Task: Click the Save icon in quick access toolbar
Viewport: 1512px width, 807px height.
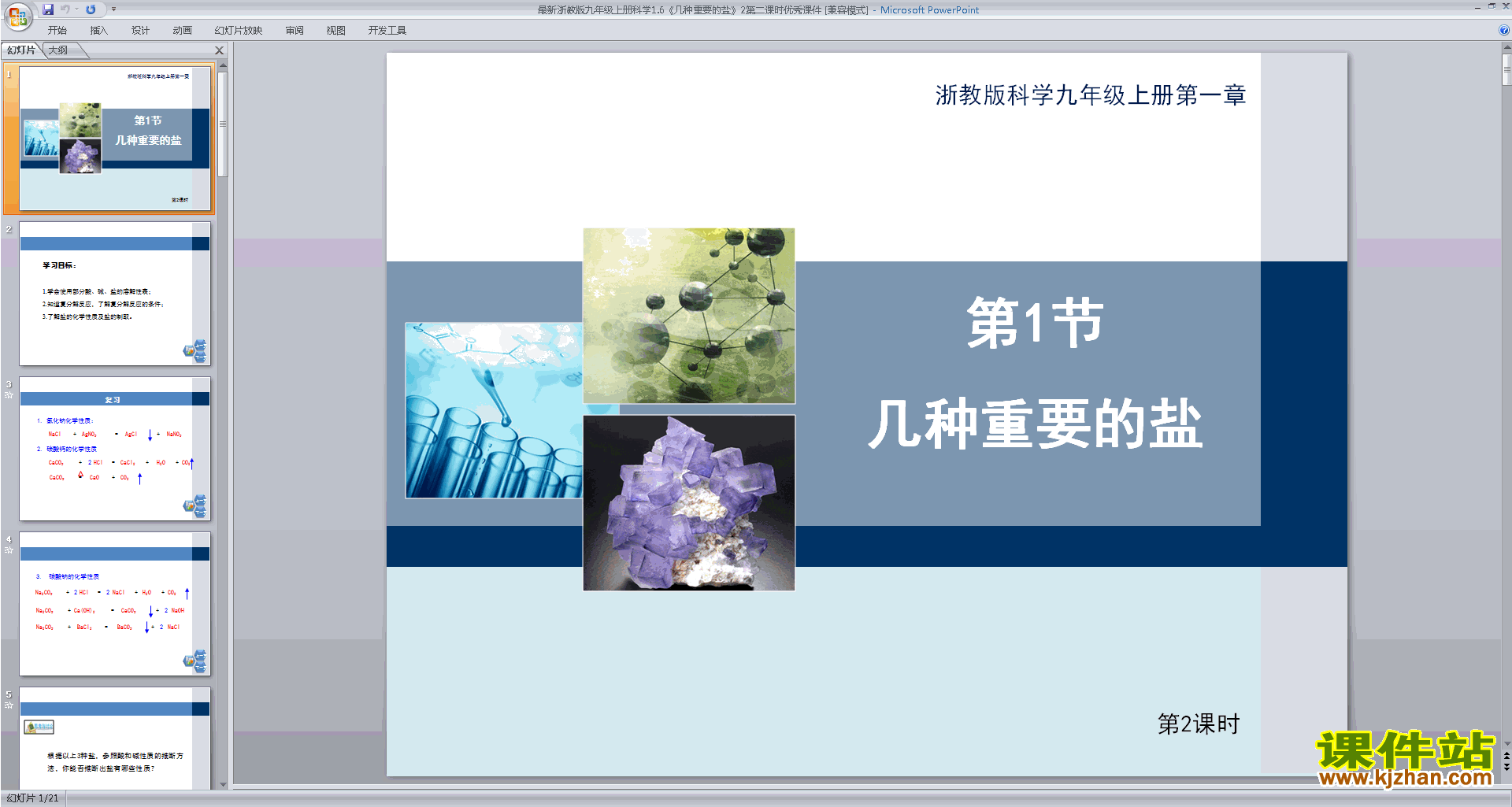Action: pyautogui.click(x=48, y=9)
